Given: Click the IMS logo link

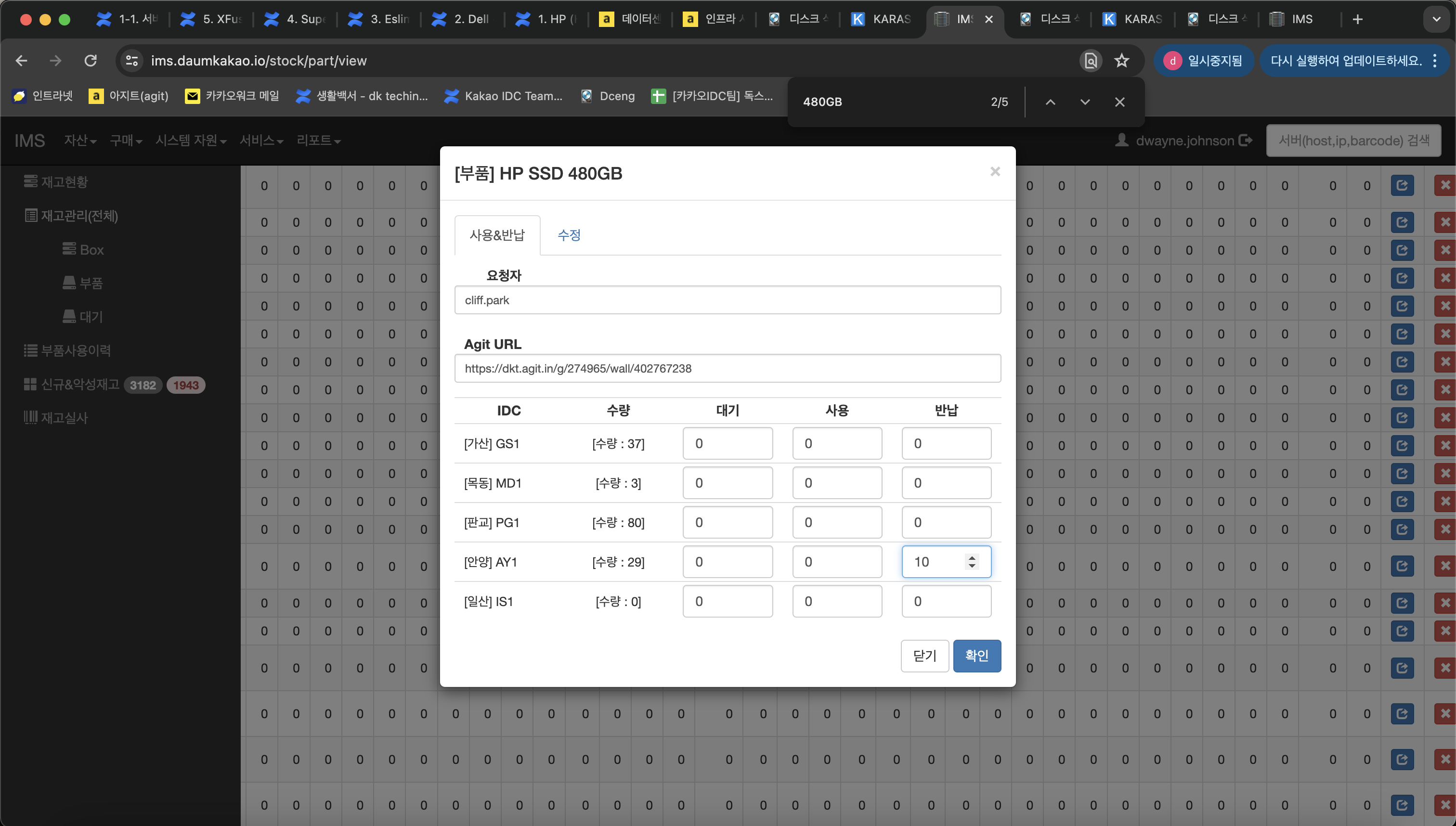Looking at the screenshot, I should [x=29, y=141].
